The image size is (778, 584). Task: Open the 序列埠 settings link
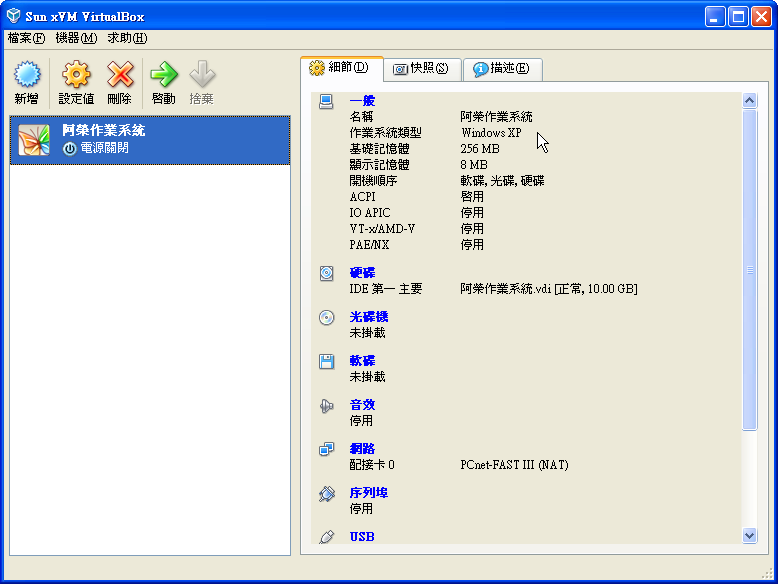tap(369, 493)
